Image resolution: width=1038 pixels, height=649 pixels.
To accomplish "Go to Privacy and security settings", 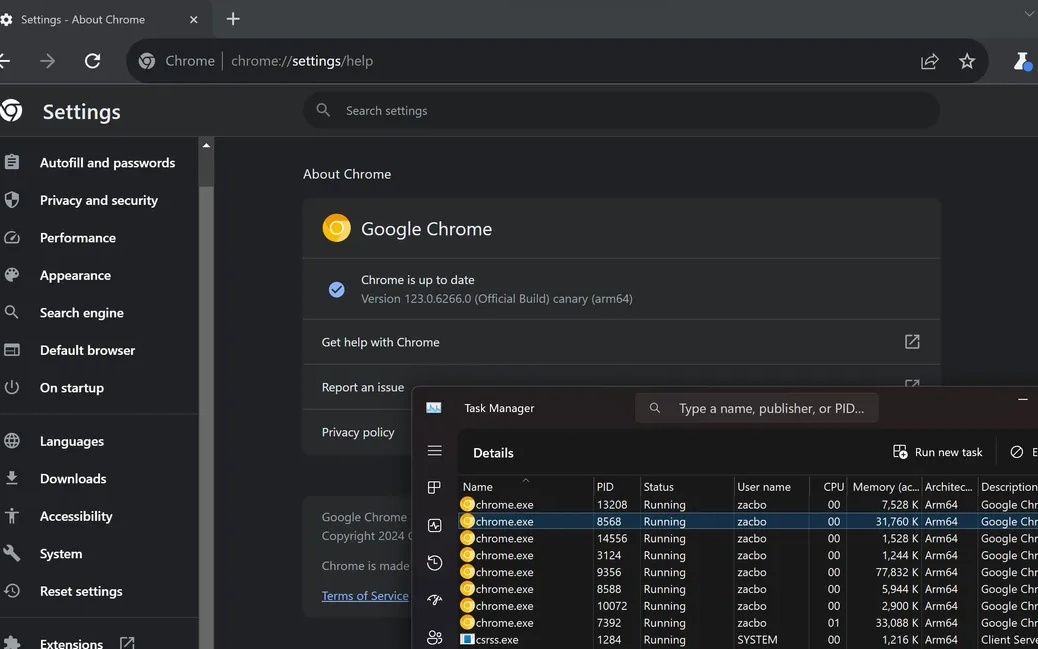I will click(99, 201).
